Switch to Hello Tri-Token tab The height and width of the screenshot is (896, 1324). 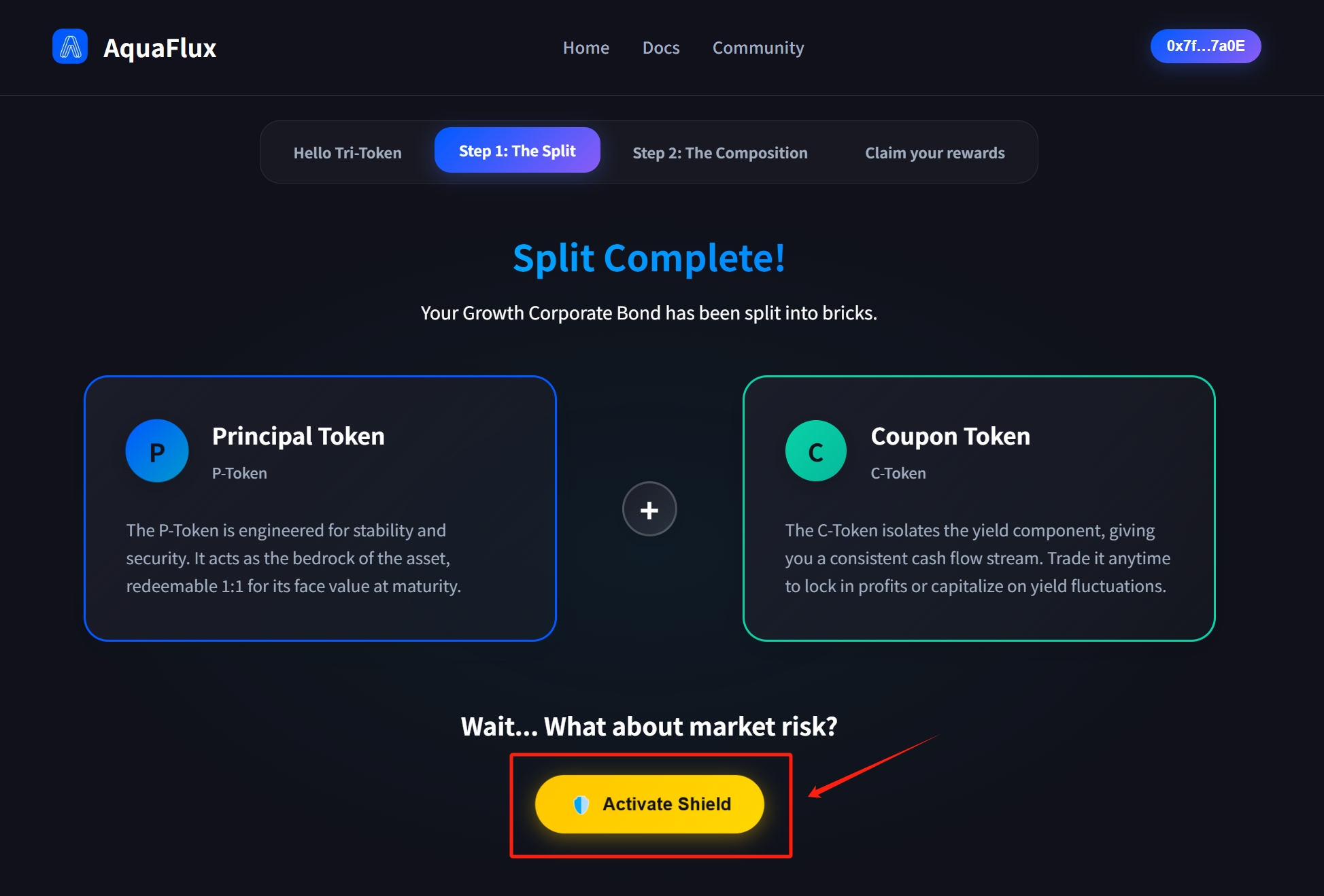point(347,152)
